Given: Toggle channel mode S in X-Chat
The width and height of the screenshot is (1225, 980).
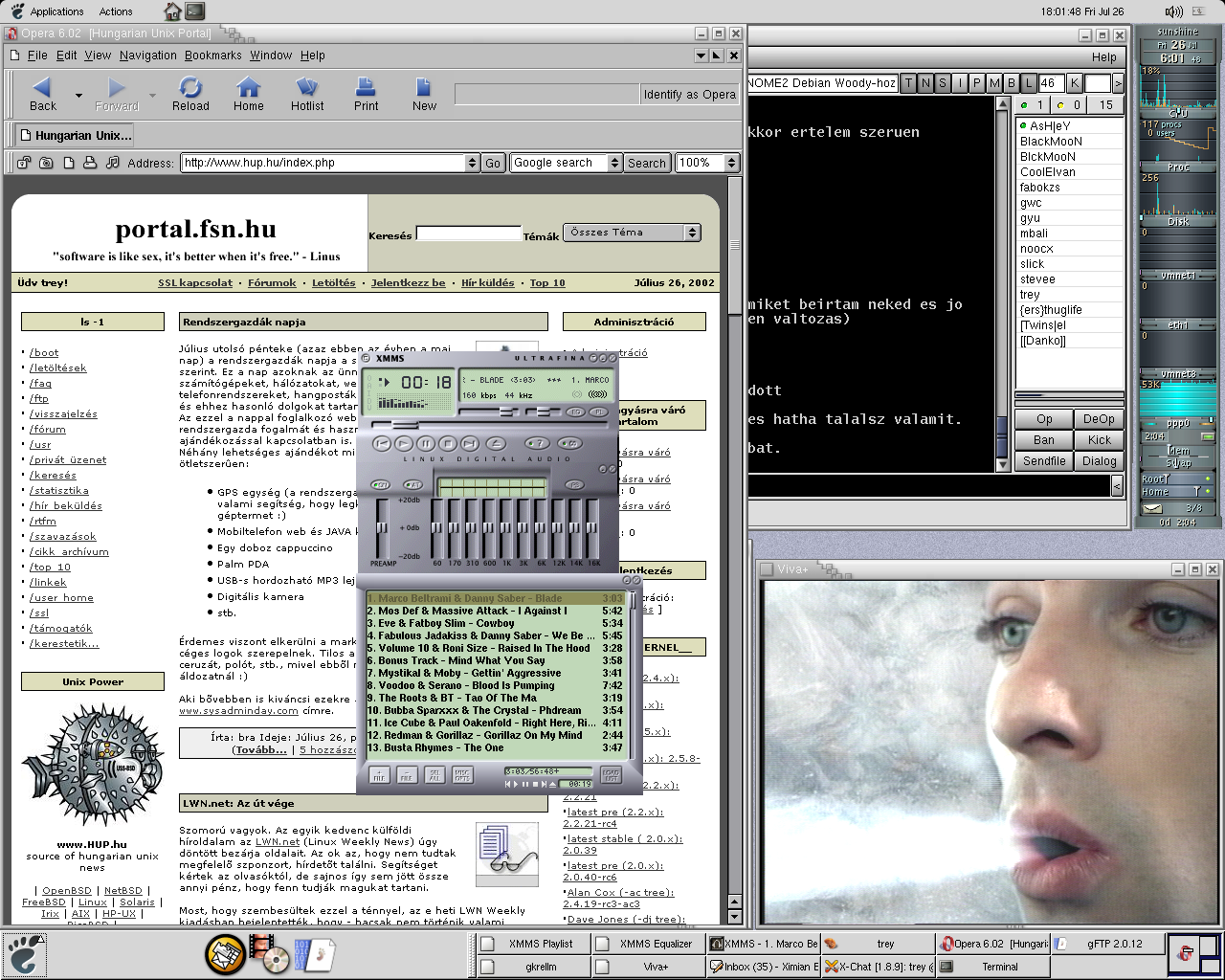Looking at the screenshot, I should 943,83.
